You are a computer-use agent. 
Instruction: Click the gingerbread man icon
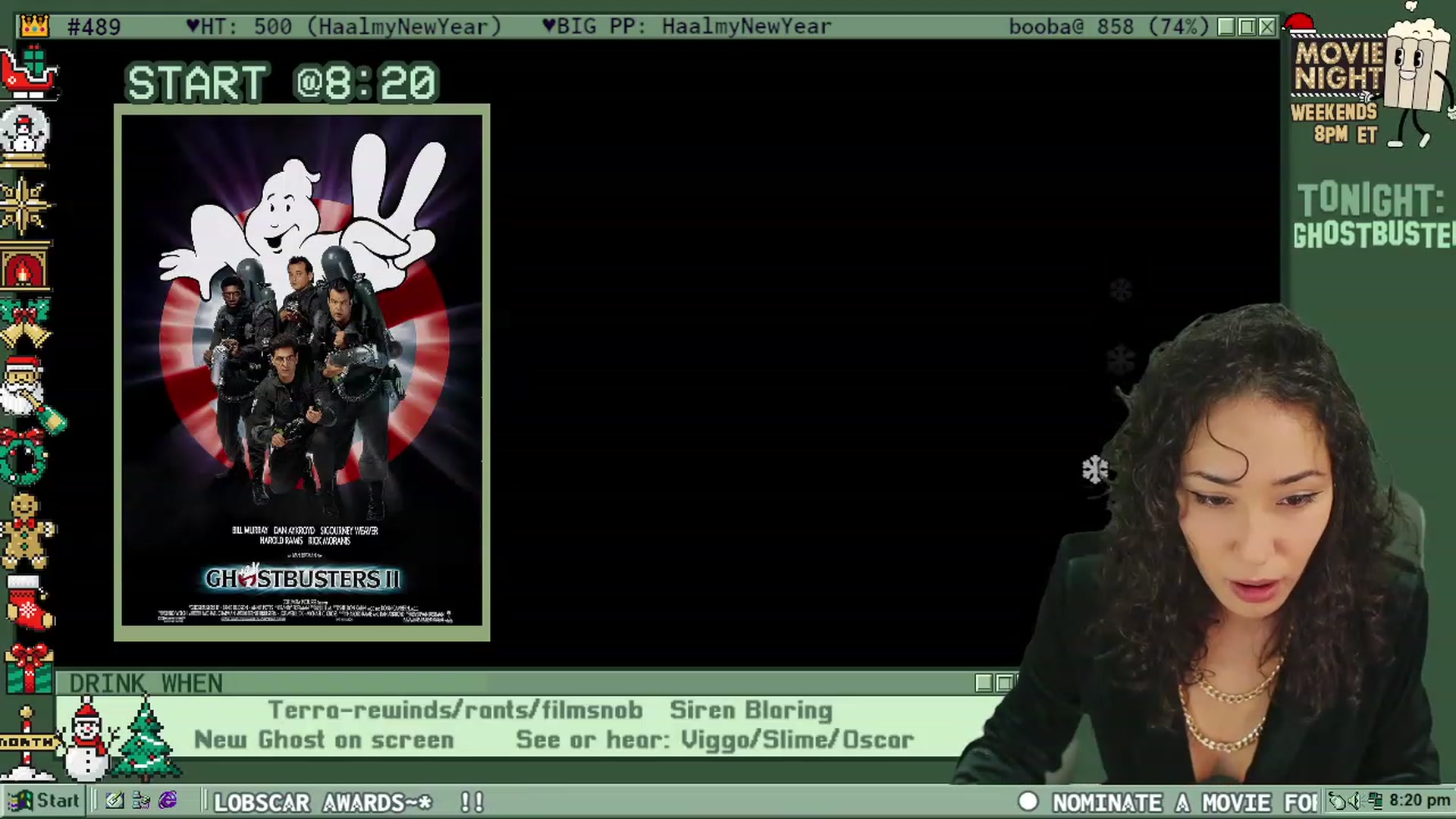pos(27,531)
